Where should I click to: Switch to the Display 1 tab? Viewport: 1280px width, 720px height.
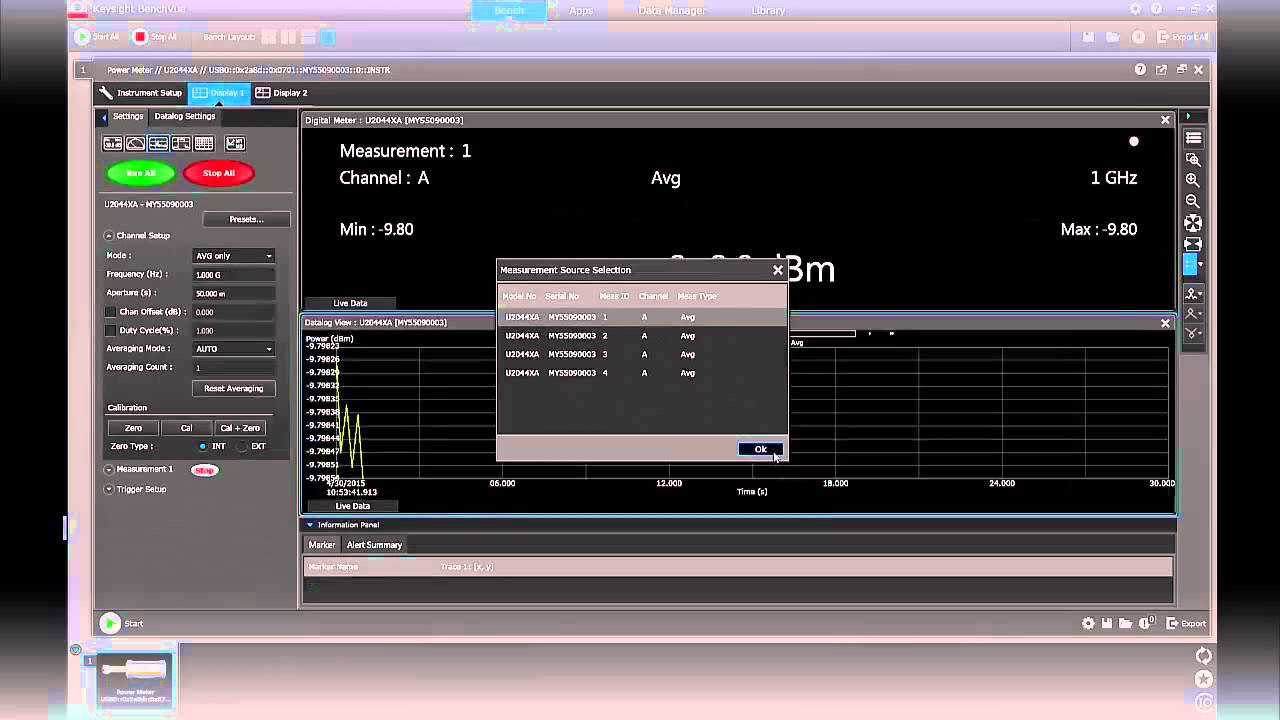click(218, 93)
